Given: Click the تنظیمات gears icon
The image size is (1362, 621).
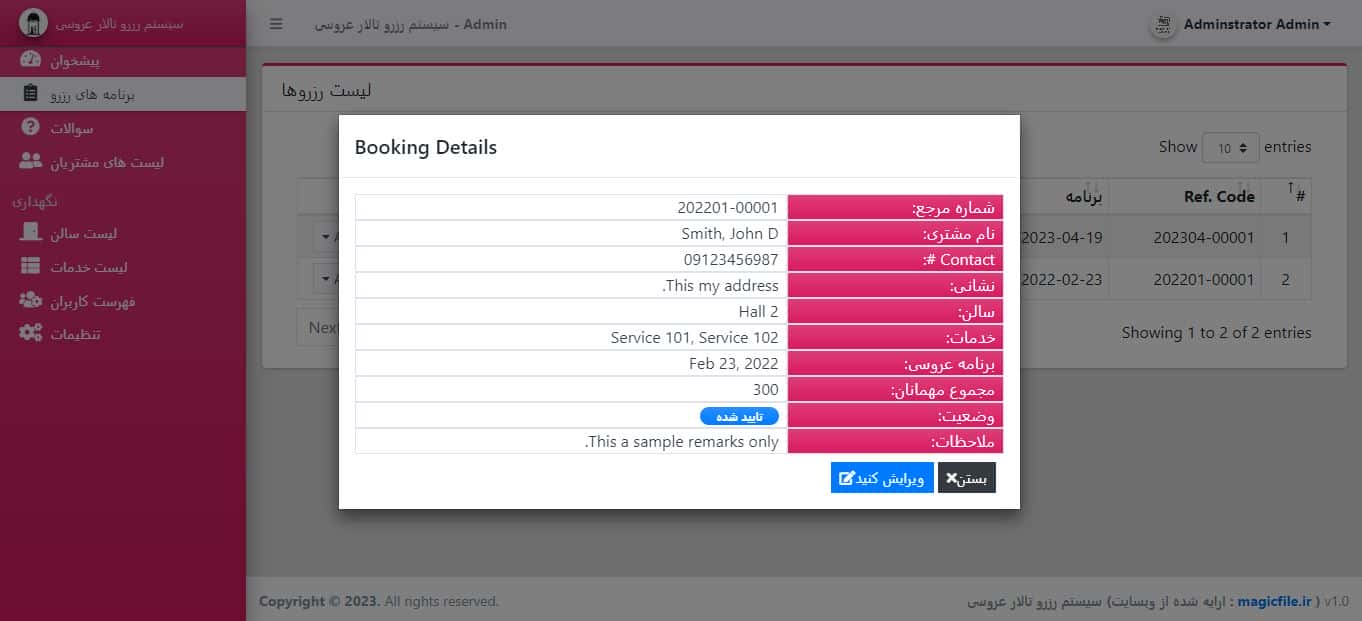Looking at the screenshot, I should click(x=31, y=333).
